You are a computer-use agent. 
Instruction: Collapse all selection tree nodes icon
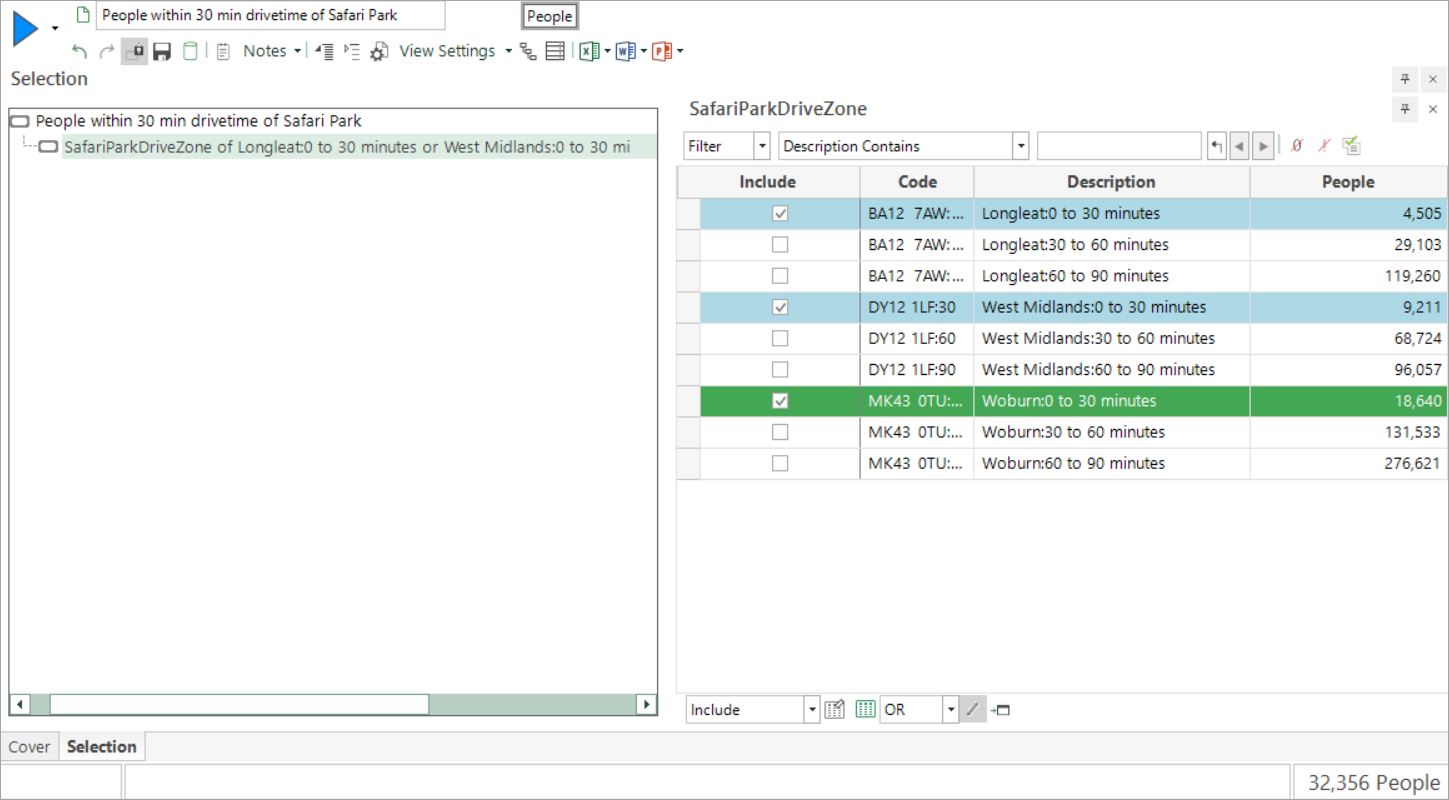(324, 51)
